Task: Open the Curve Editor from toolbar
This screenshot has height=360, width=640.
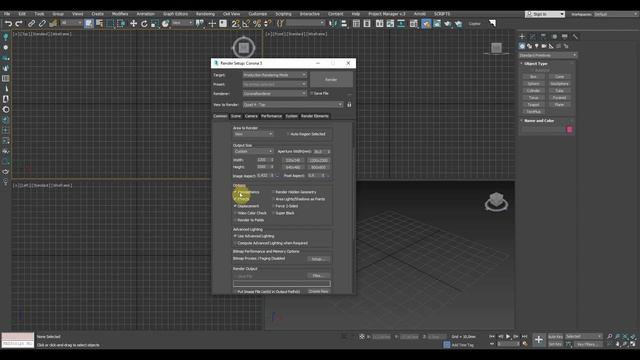Action: coord(391,24)
